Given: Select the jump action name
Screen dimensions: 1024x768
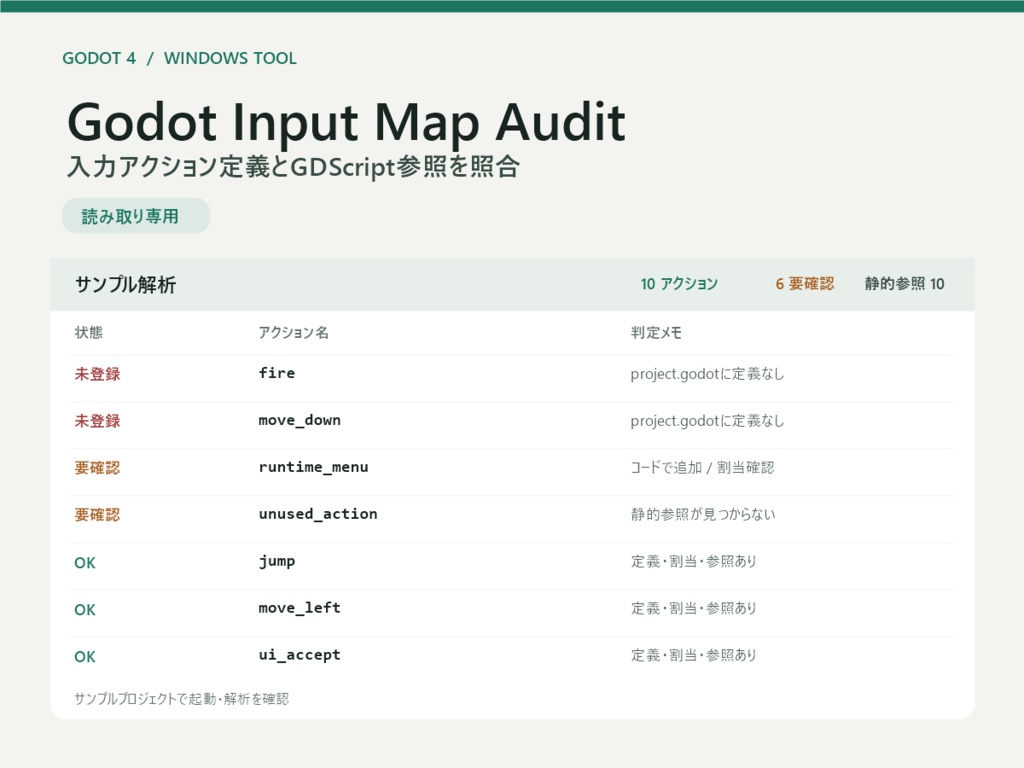Looking at the screenshot, I should [x=277, y=562].
